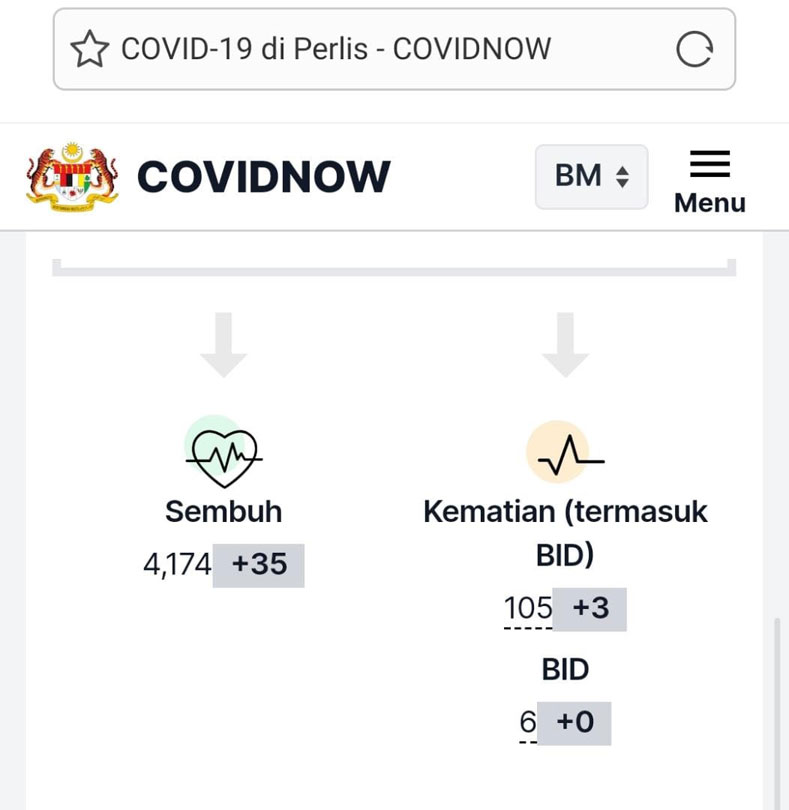Click the +0 BID badge

point(575,723)
